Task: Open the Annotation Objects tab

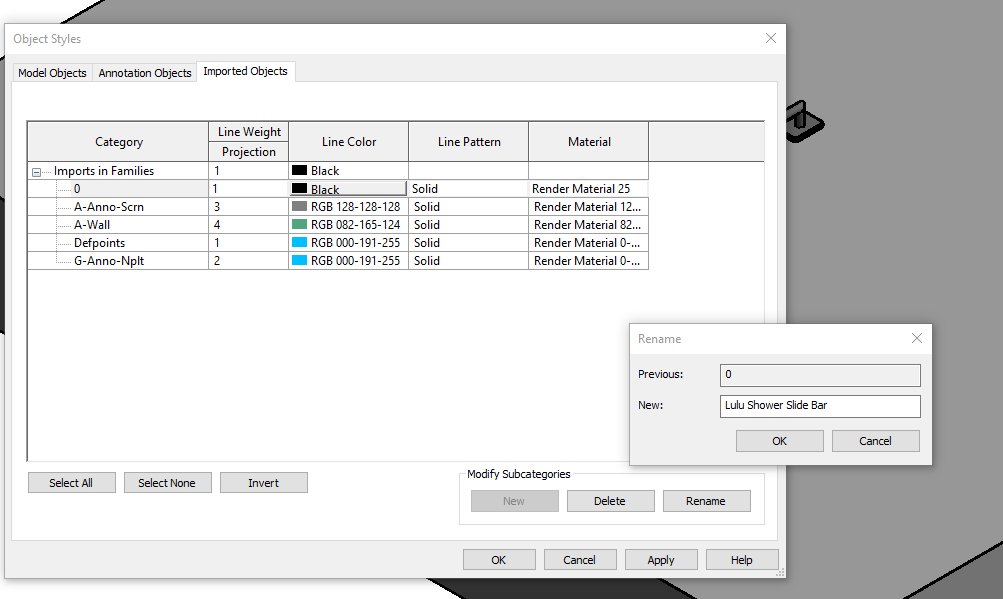Action: (145, 73)
